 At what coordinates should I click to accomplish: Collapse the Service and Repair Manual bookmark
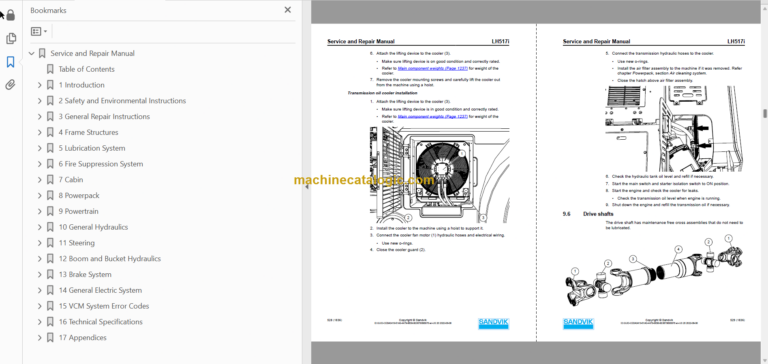(32, 53)
